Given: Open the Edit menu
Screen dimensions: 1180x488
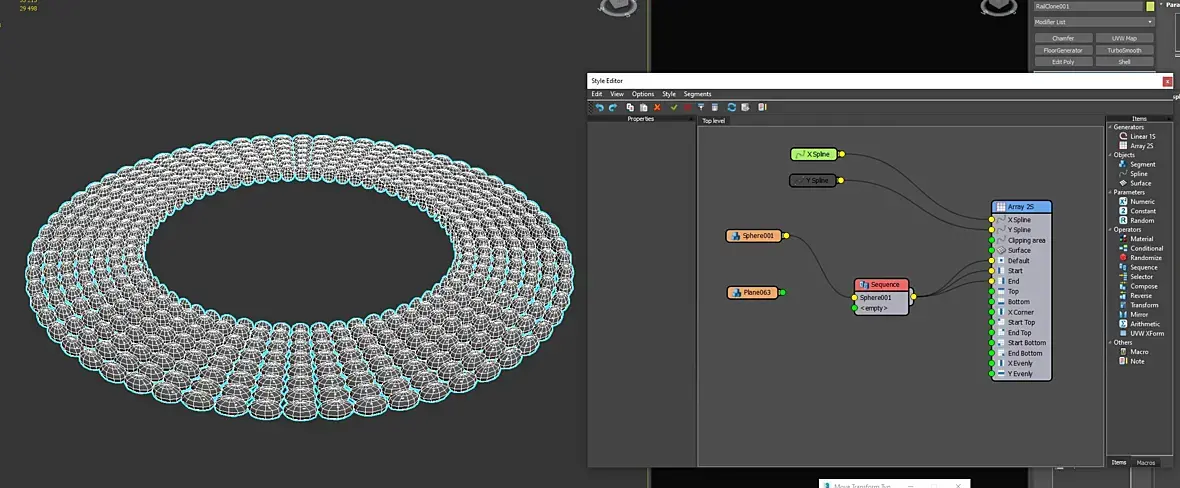Looking at the screenshot, I should pos(596,94).
